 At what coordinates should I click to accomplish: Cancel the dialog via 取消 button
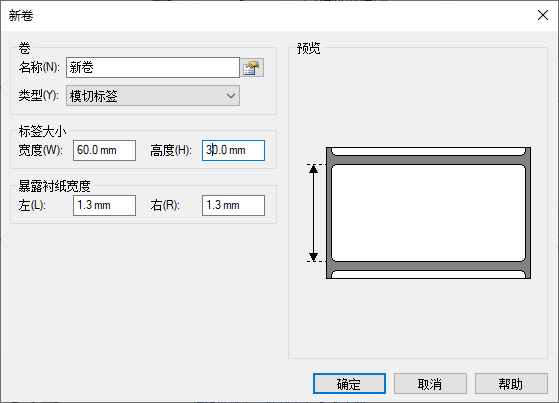click(x=430, y=384)
